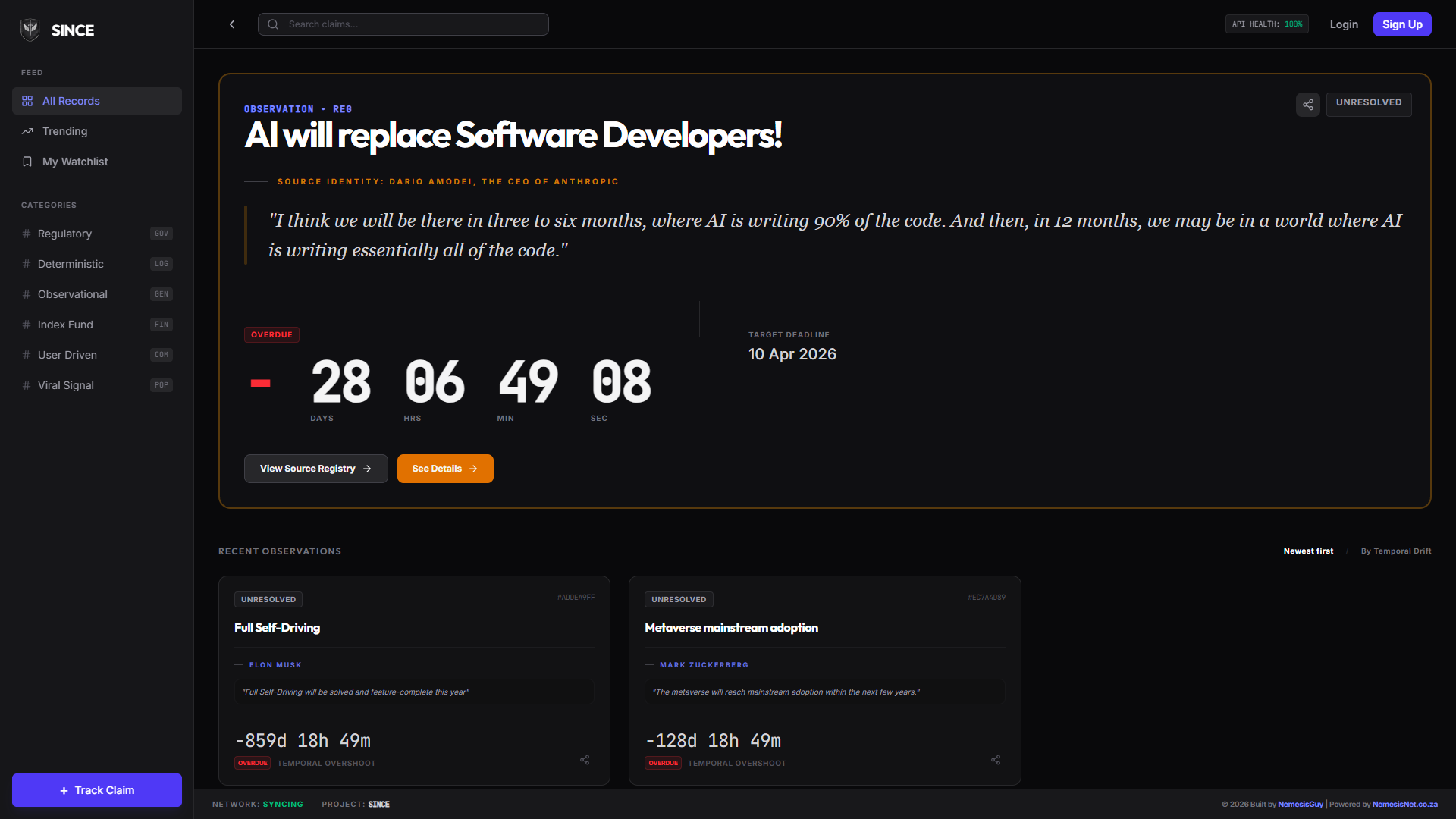
Task: Select the Observational category
Action: point(97,294)
